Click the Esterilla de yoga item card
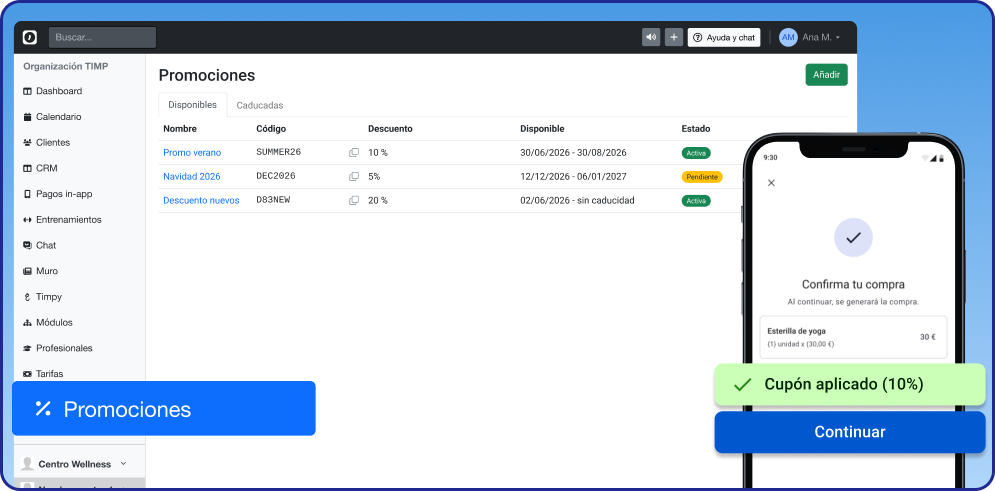The height and width of the screenshot is (491, 995). (x=853, y=337)
